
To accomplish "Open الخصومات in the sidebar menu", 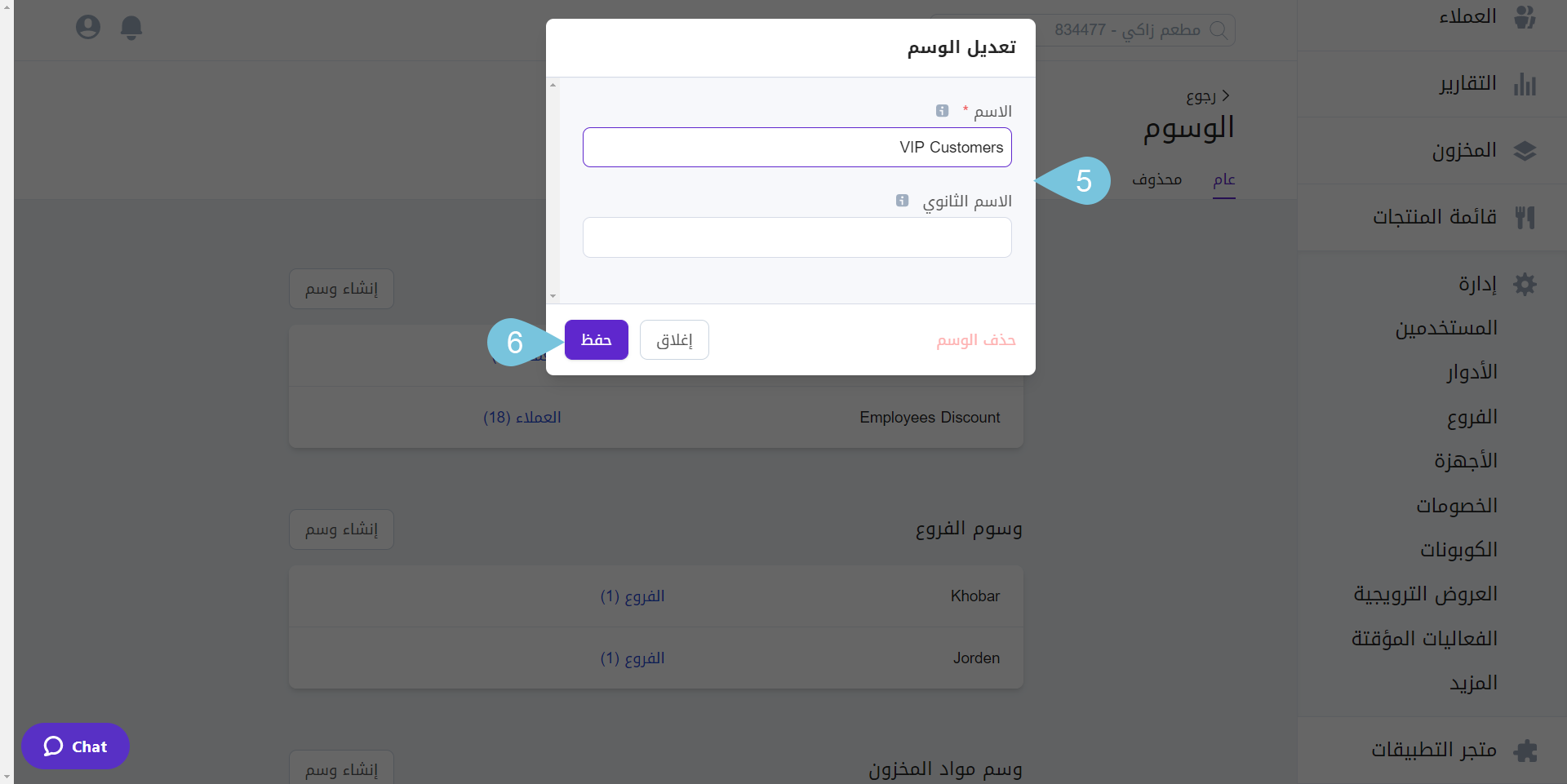I will pyautogui.click(x=1457, y=506).
